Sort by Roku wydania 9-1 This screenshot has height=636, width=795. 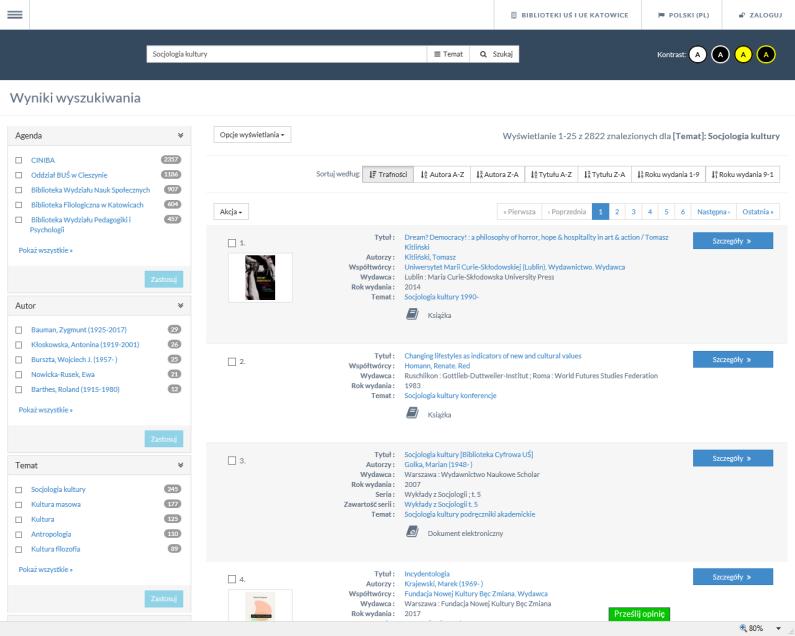point(742,174)
